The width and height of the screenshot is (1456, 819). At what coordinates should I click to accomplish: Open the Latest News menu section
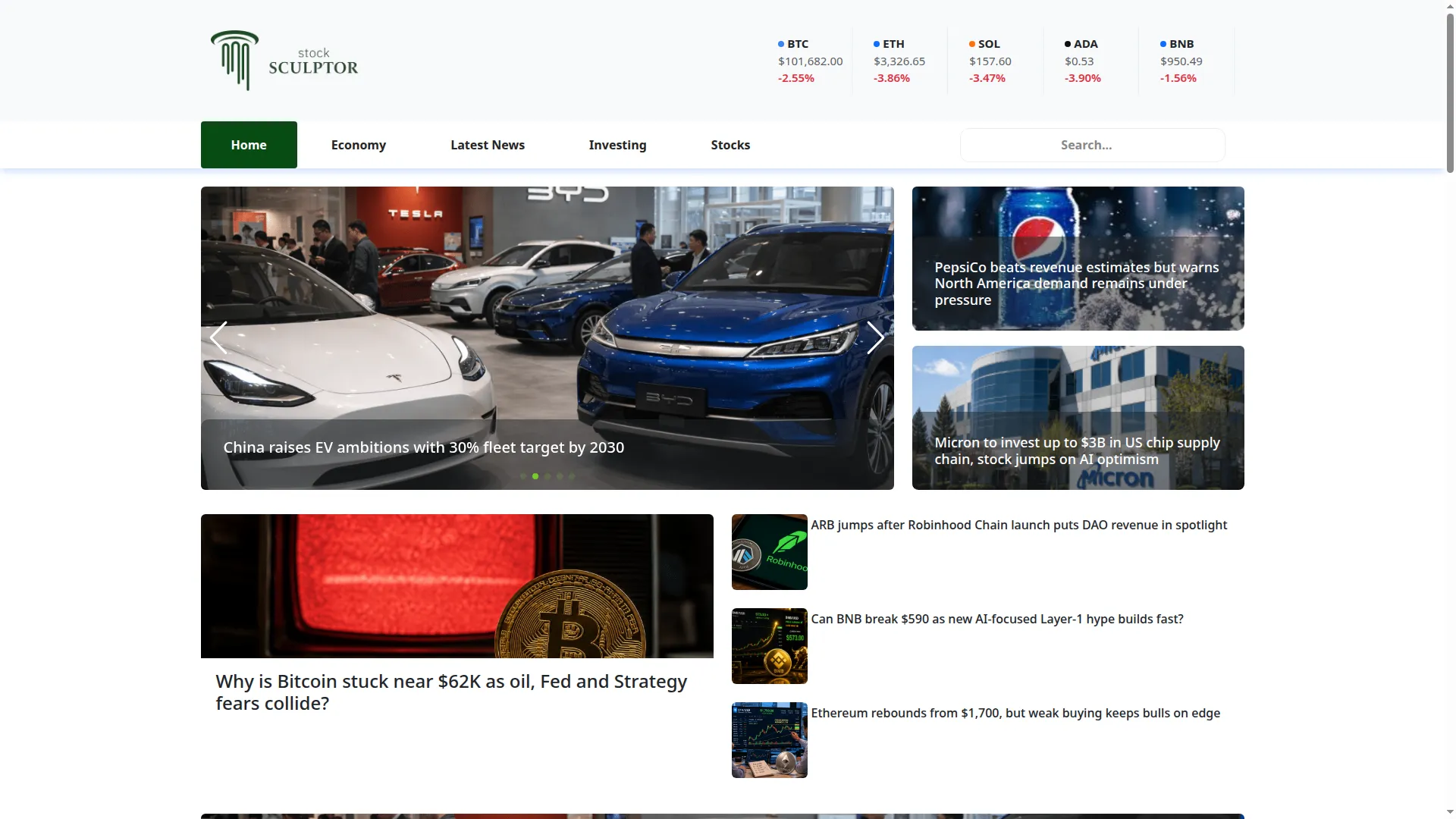488,145
